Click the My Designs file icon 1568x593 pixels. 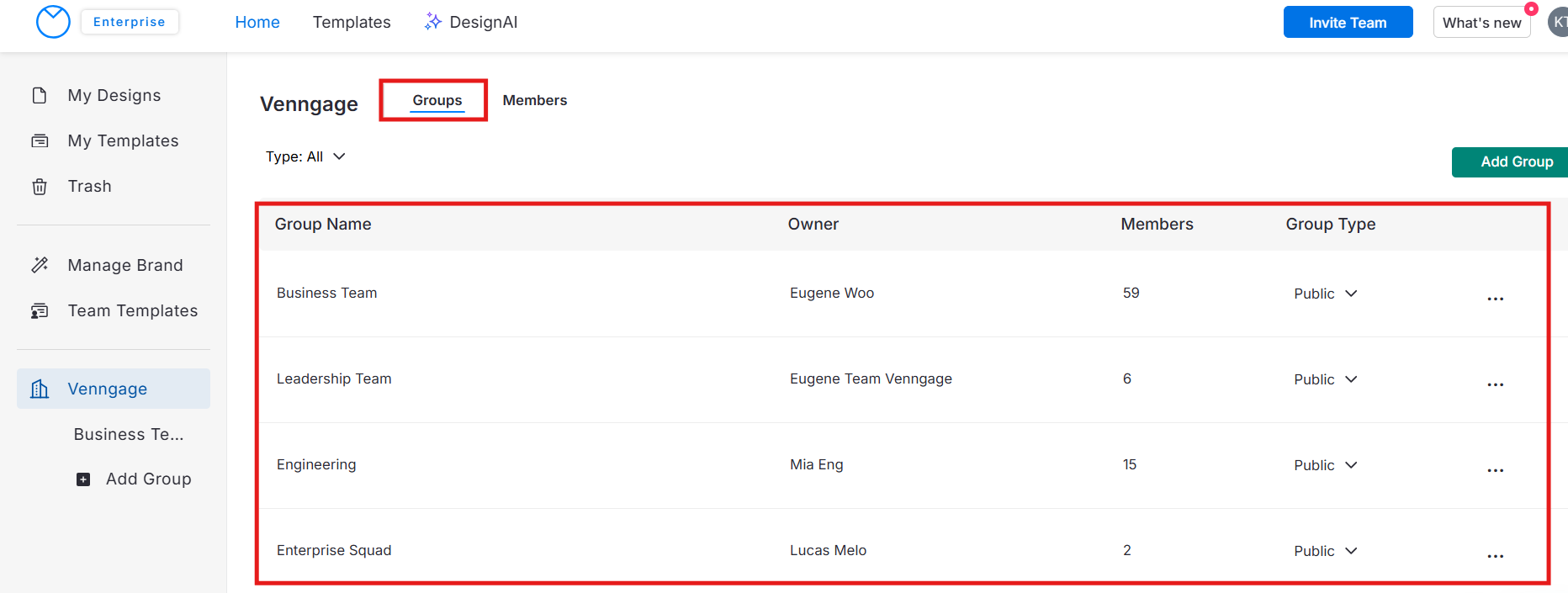(40, 95)
